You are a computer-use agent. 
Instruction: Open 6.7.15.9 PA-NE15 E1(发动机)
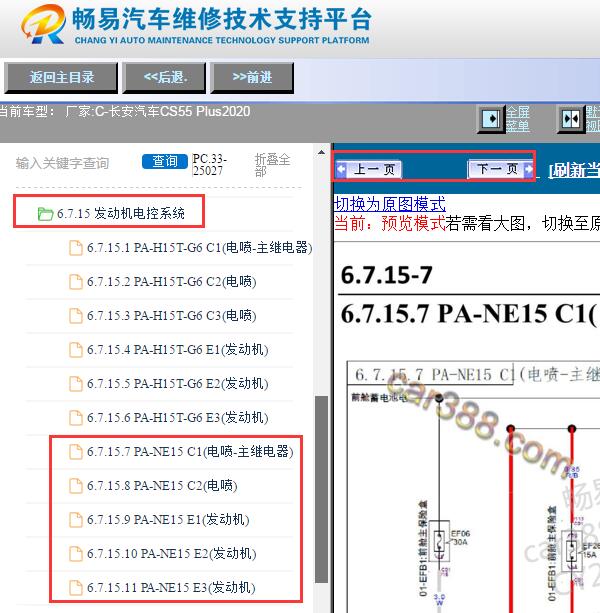pos(168,520)
